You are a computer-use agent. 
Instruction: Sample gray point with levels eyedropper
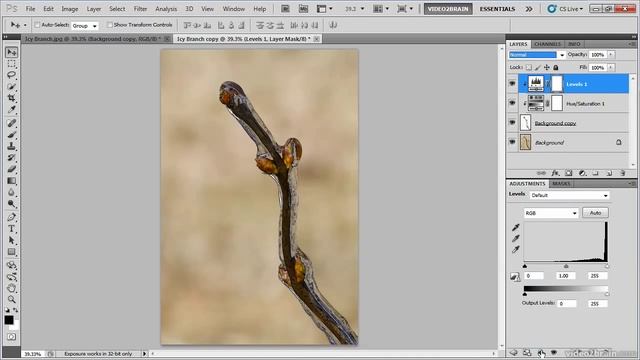pyautogui.click(x=516, y=238)
